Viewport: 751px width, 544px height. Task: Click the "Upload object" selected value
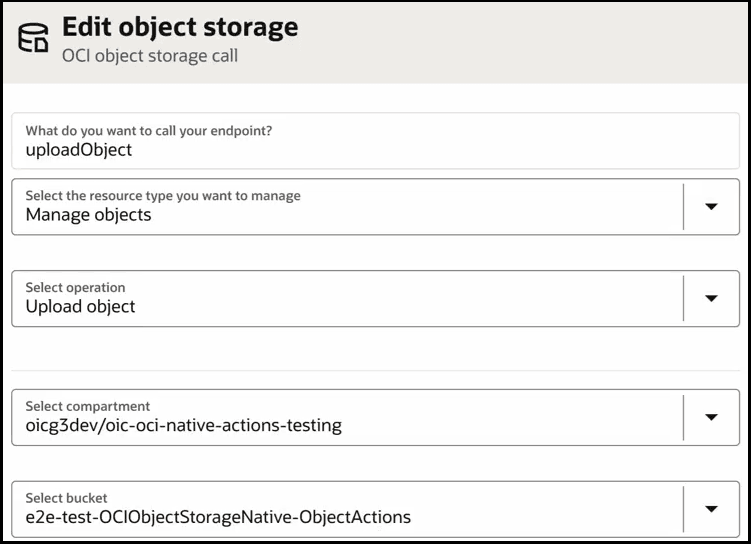click(x=80, y=306)
